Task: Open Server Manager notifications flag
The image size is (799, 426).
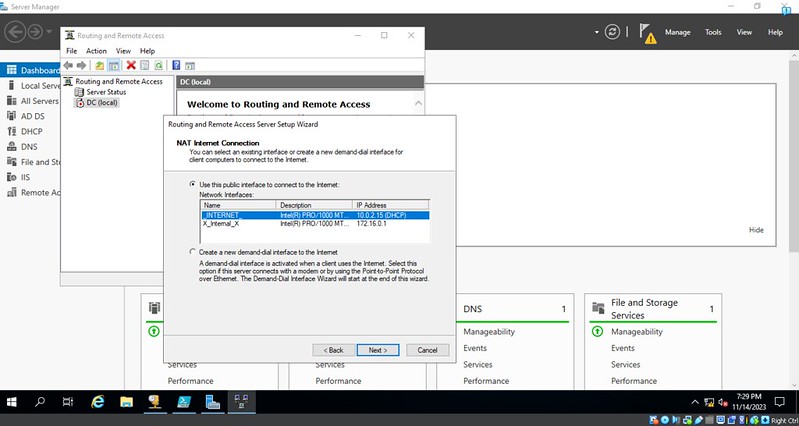Action: pos(647,33)
